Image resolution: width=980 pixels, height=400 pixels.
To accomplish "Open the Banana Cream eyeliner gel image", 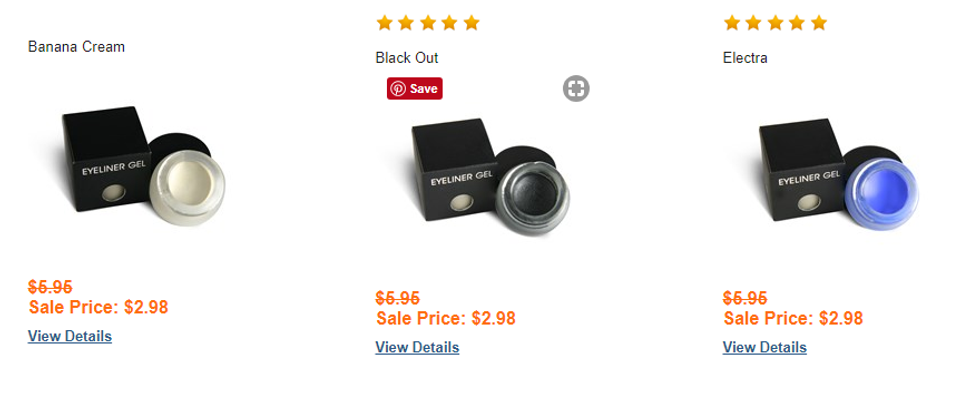I will 140,165.
